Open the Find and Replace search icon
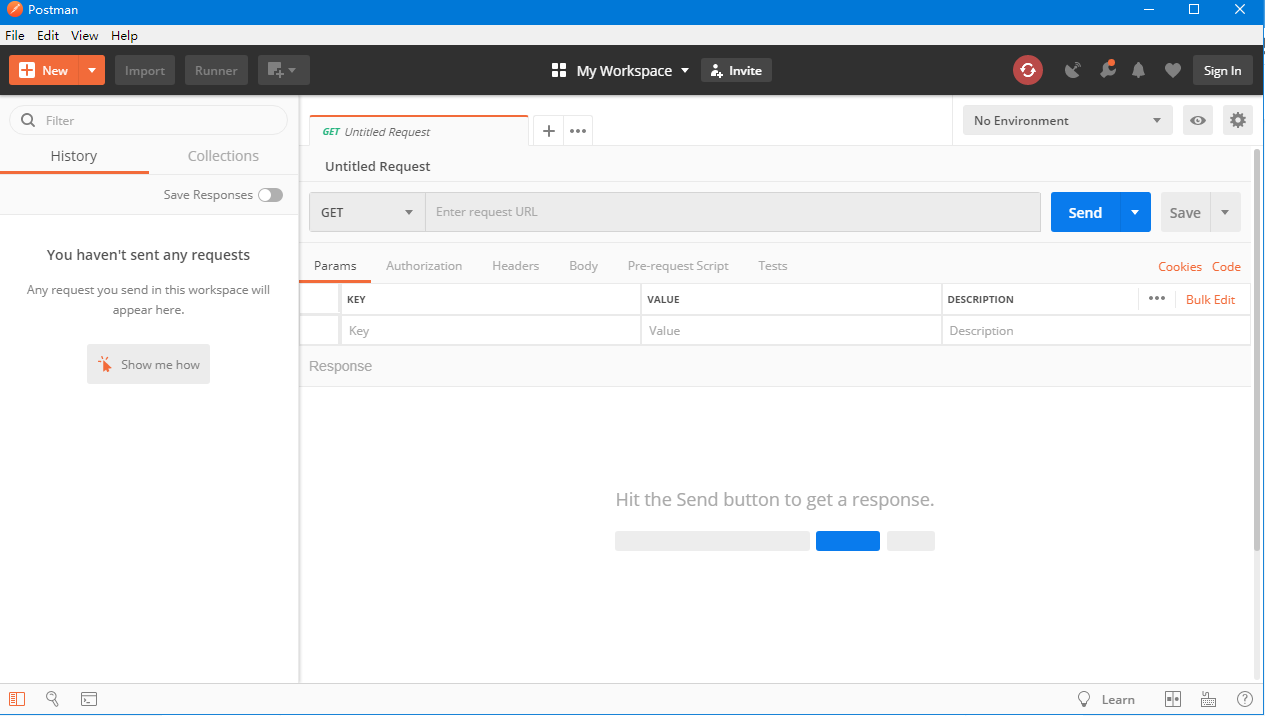This screenshot has height=716, width=1265. pyautogui.click(x=53, y=699)
